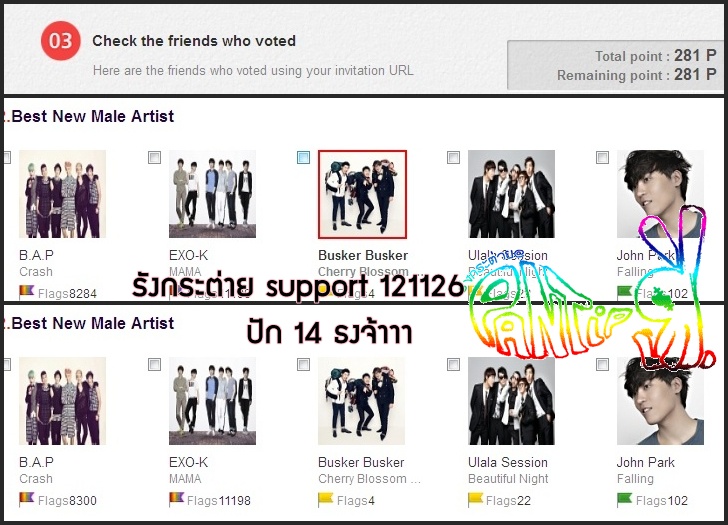
Task: Click green flag icon beside bottom John Park Flags102
Action: (625, 500)
